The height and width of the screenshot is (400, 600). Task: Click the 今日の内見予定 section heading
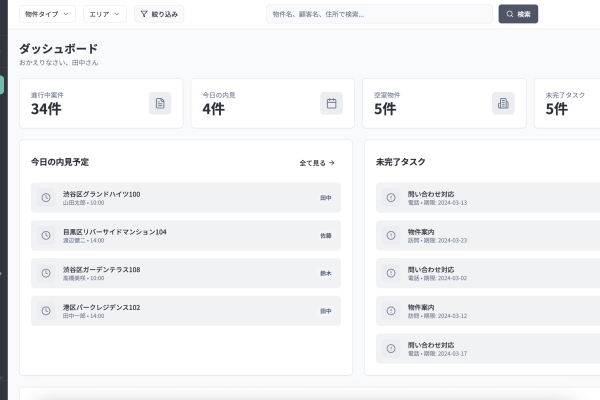(60, 162)
